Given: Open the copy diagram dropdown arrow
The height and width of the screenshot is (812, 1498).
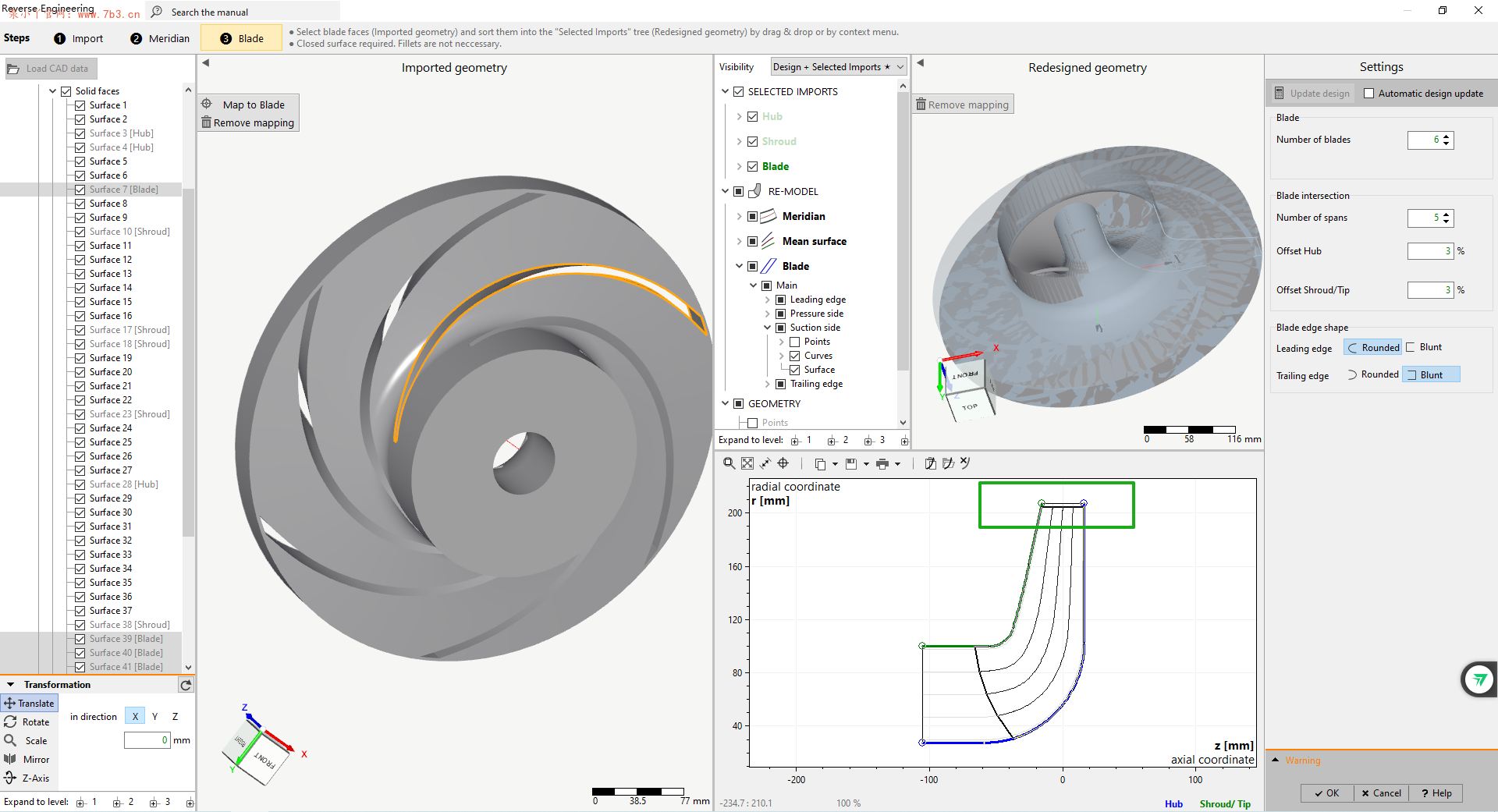Looking at the screenshot, I should (x=835, y=464).
